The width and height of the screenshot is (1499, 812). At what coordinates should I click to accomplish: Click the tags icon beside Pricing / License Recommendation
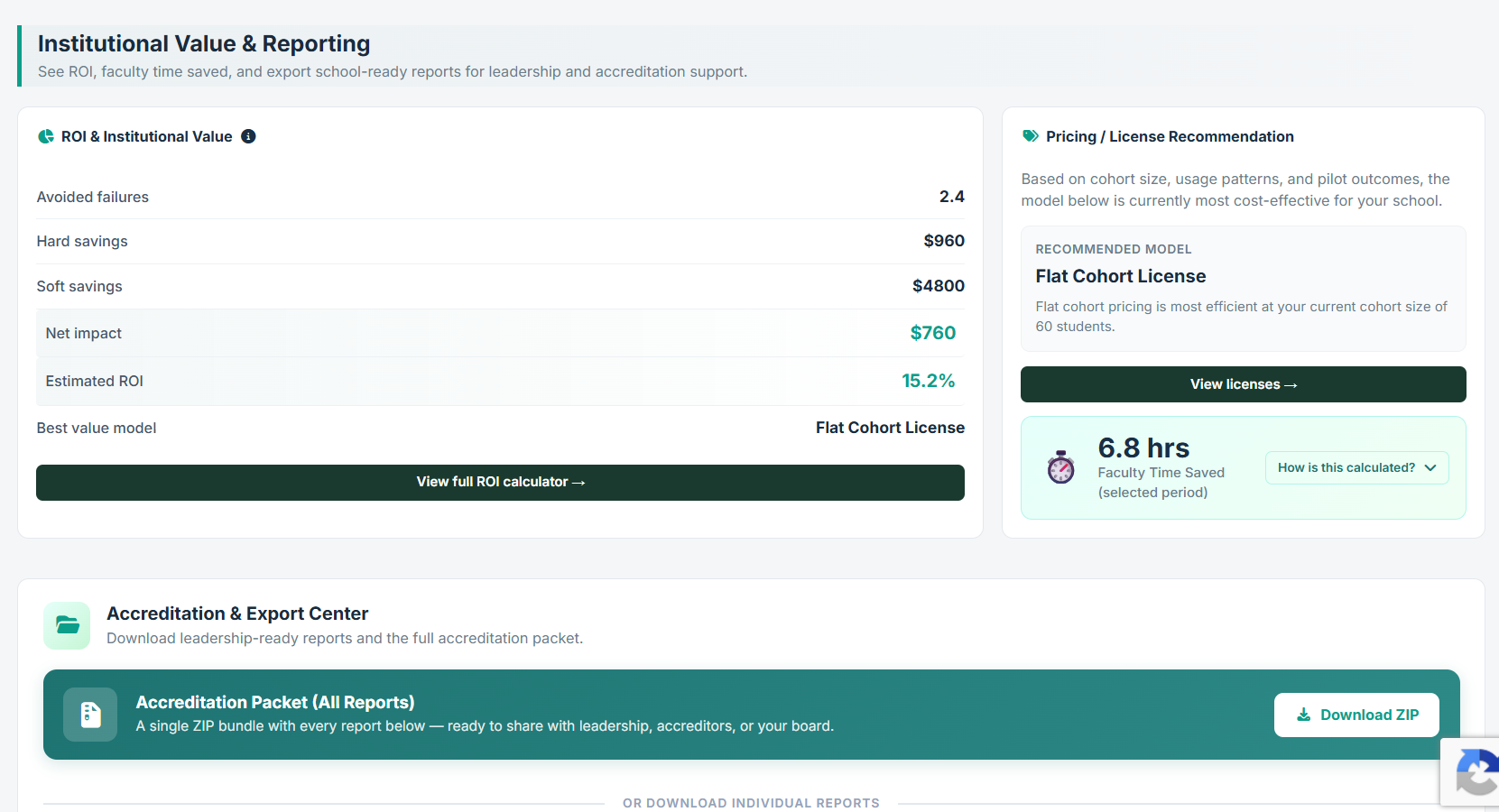(x=1030, y=136)
